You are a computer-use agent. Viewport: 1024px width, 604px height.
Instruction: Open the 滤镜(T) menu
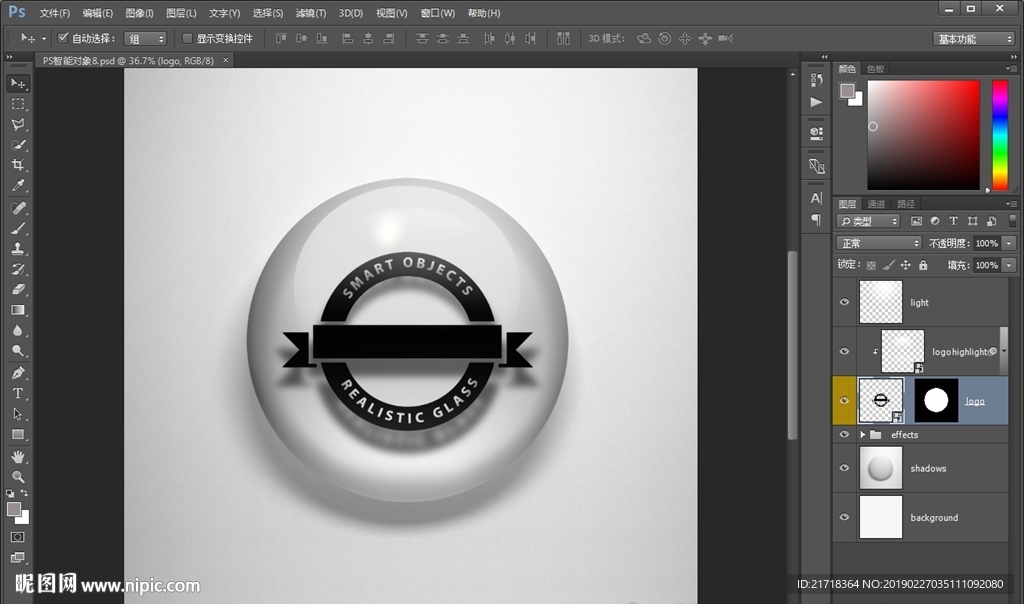311,13
